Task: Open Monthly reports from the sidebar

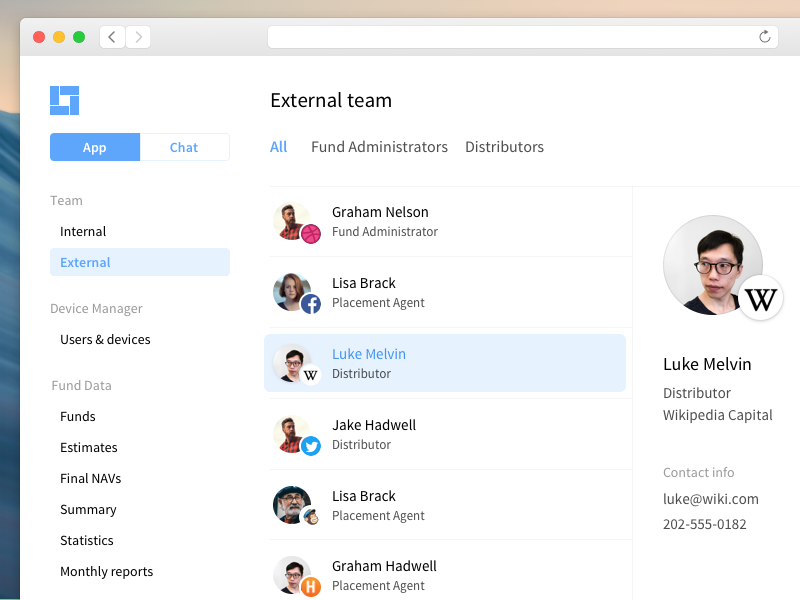Action: click(x=106, y=571)
